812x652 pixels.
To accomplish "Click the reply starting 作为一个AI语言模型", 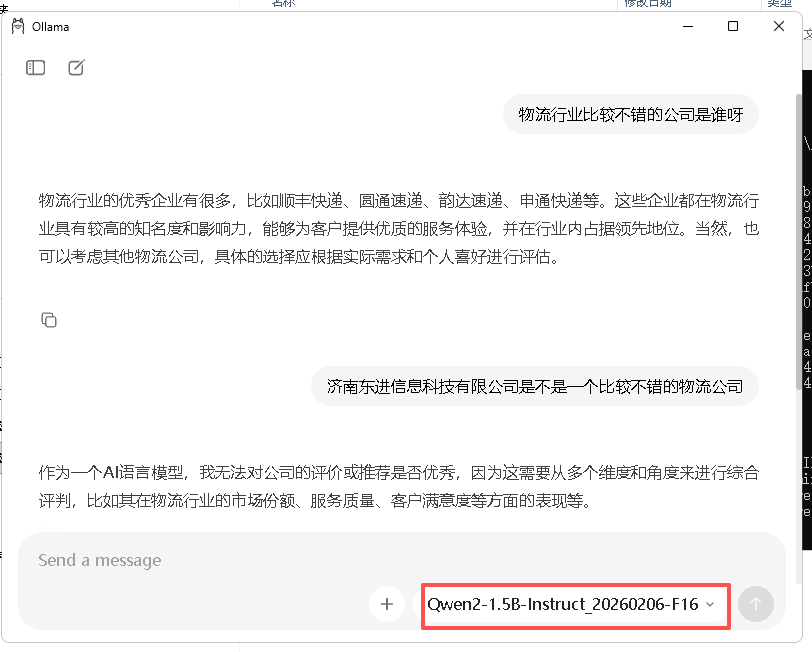I will 399,487.
